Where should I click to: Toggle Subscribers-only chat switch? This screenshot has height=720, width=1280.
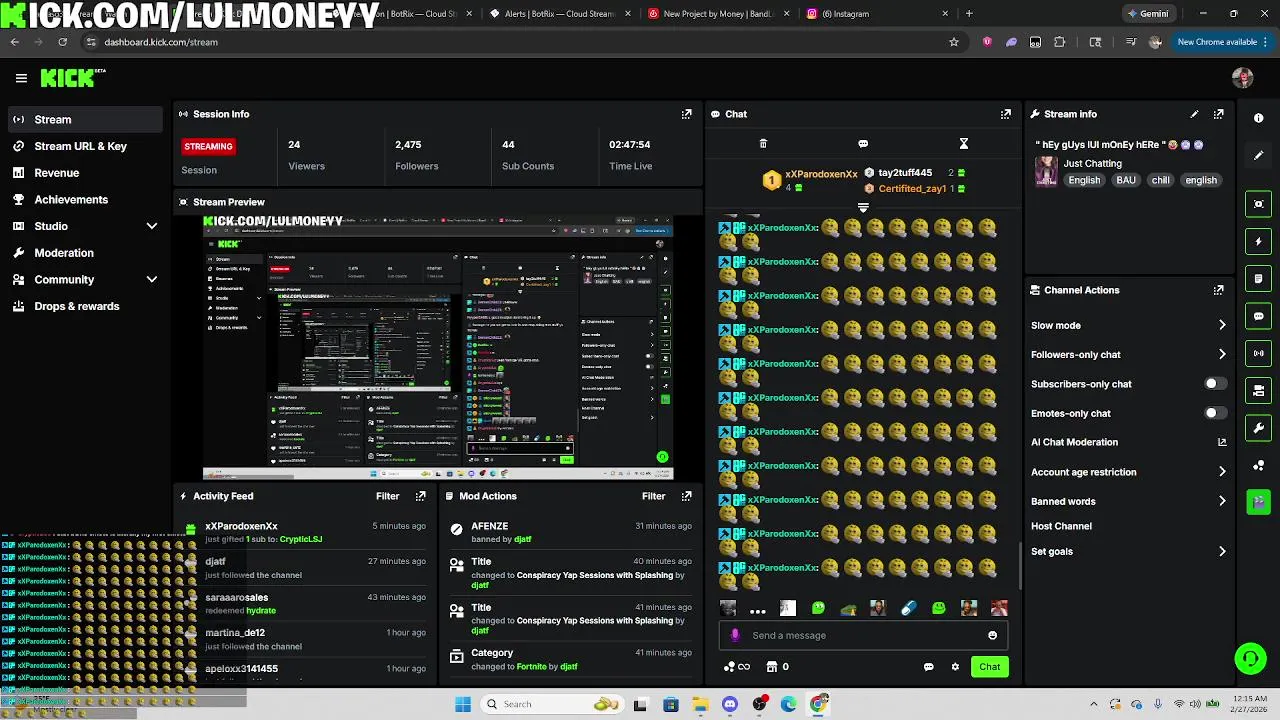coord(1215,384)
